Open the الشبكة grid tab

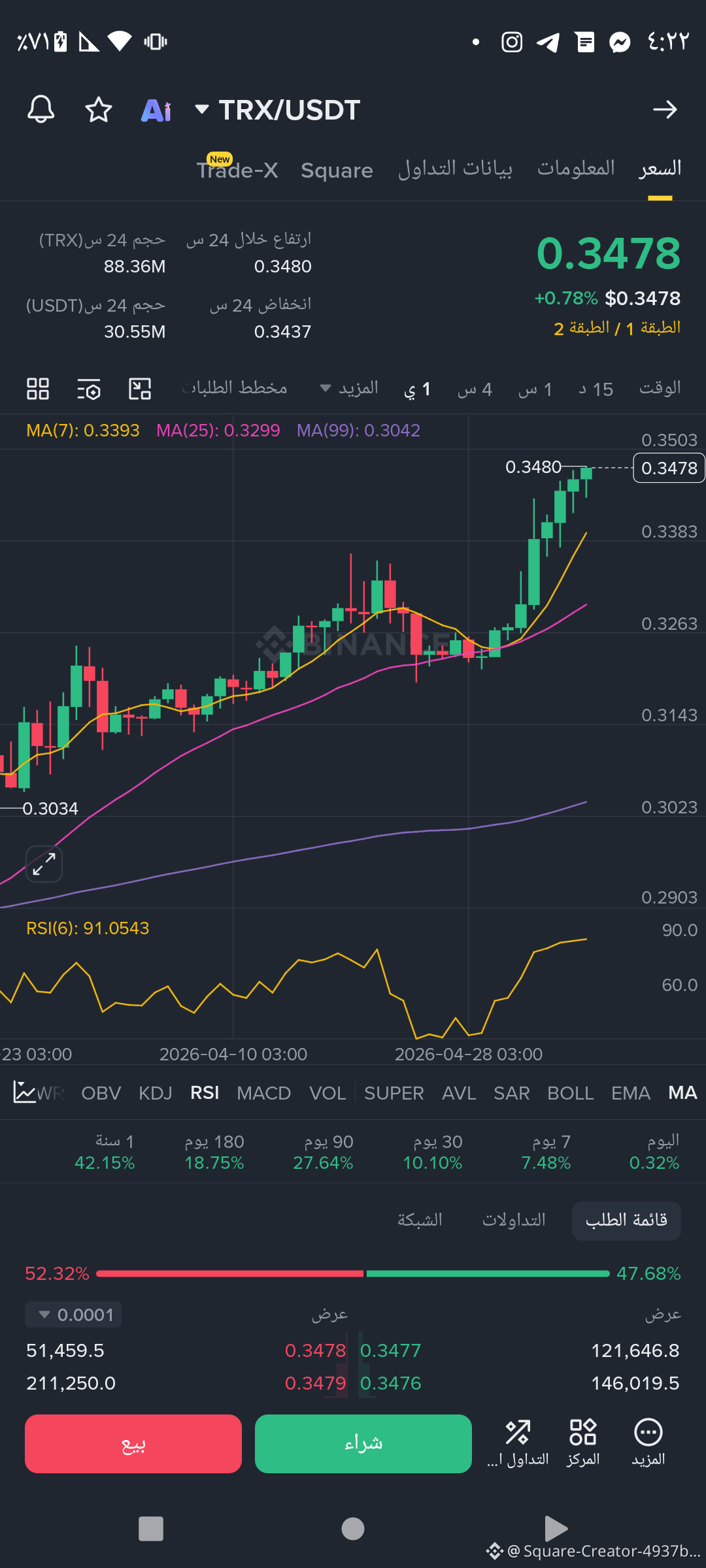(420, 1220)
